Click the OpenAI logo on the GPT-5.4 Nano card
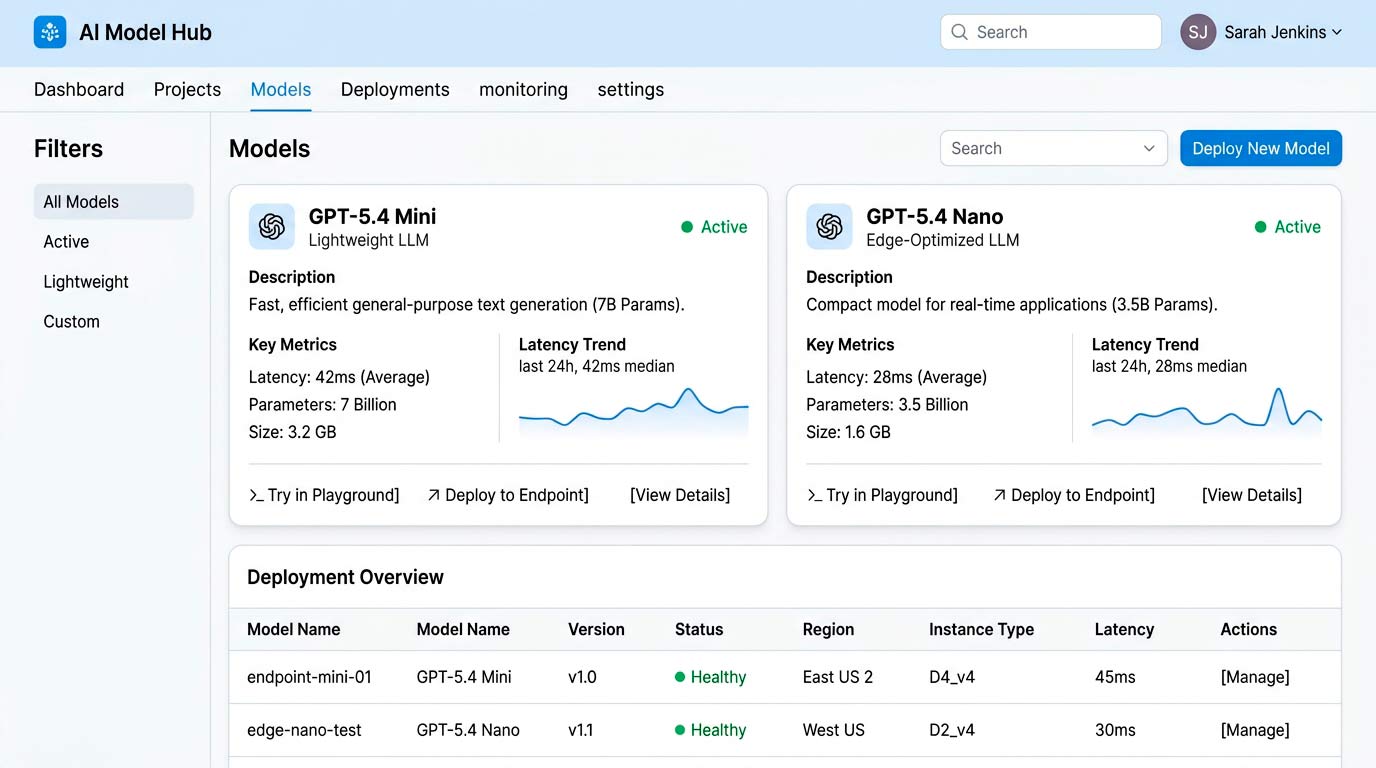 click(x=829, y=227)
